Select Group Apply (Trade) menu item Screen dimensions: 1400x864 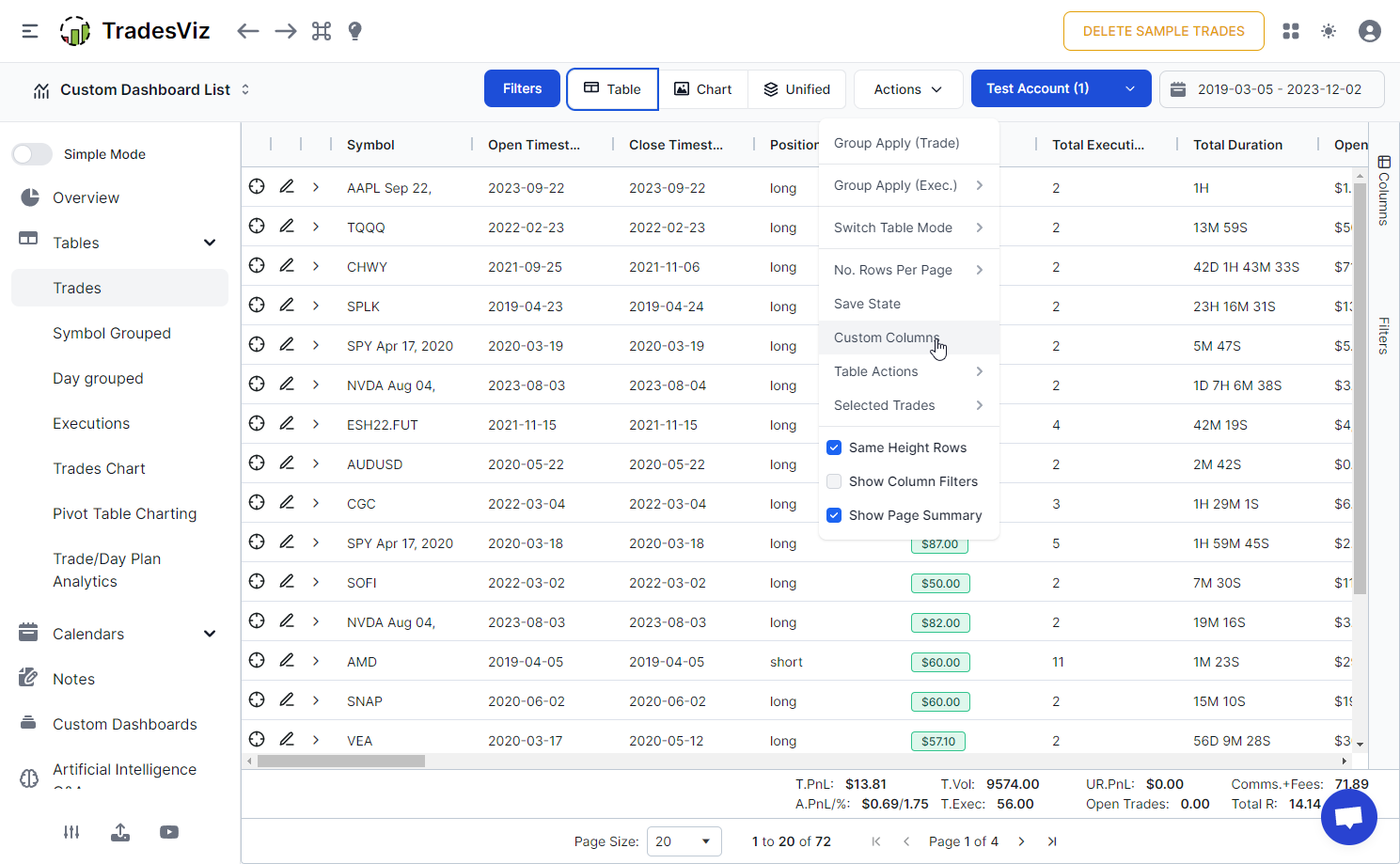(908, 143)
